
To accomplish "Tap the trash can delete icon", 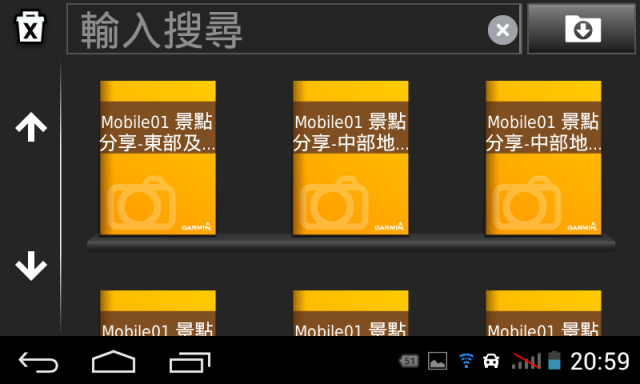I will tap(30, 27).
